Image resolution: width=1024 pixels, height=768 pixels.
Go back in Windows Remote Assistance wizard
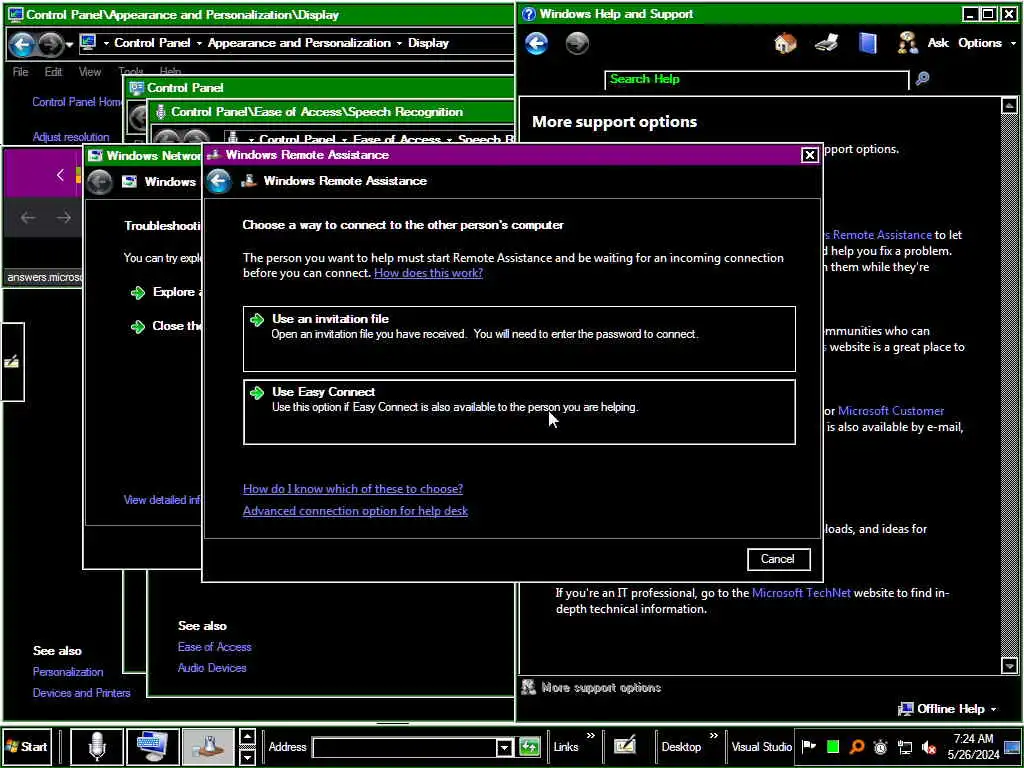pyautogui.click(x=219, y=181)
